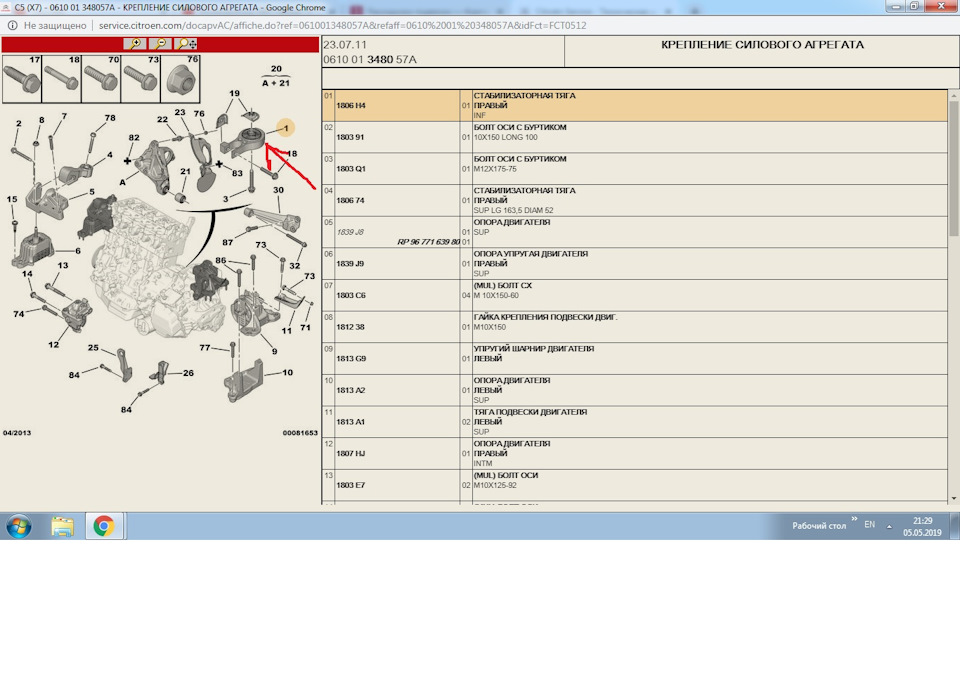Image resolution: width=960 pixels, height=689 pixels.
Task: Select bolt thumbnail number 70
Action: (x=100, y=78)
